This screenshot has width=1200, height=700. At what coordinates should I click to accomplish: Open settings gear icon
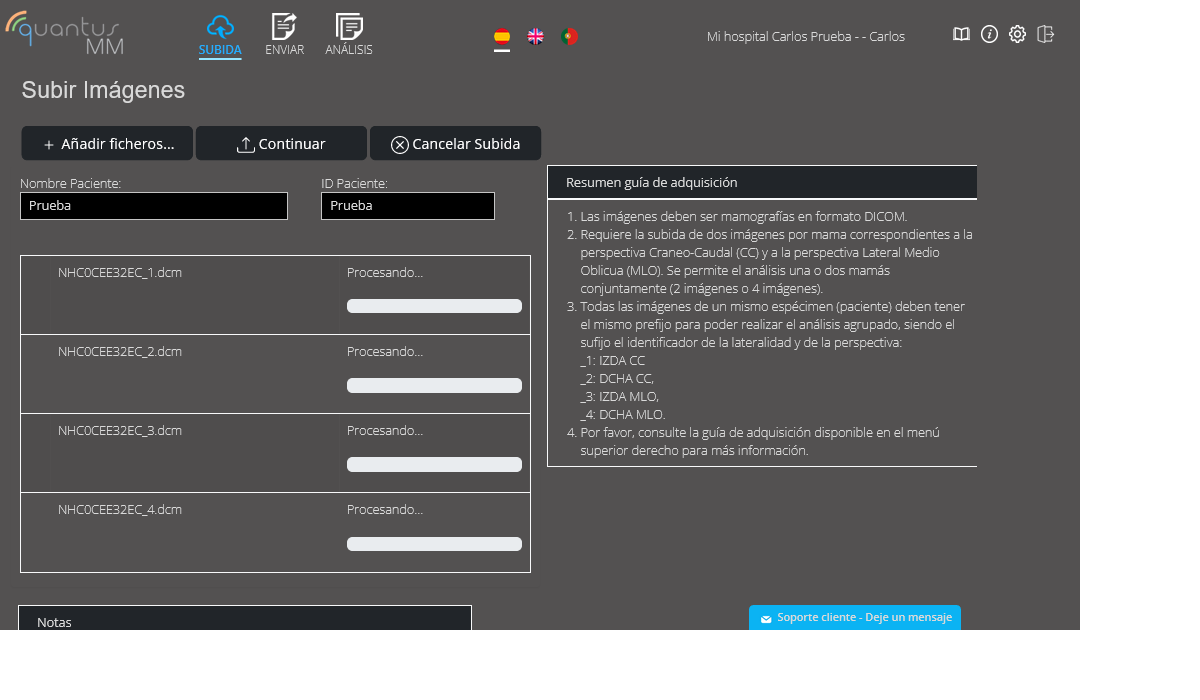pos(1017,34)
